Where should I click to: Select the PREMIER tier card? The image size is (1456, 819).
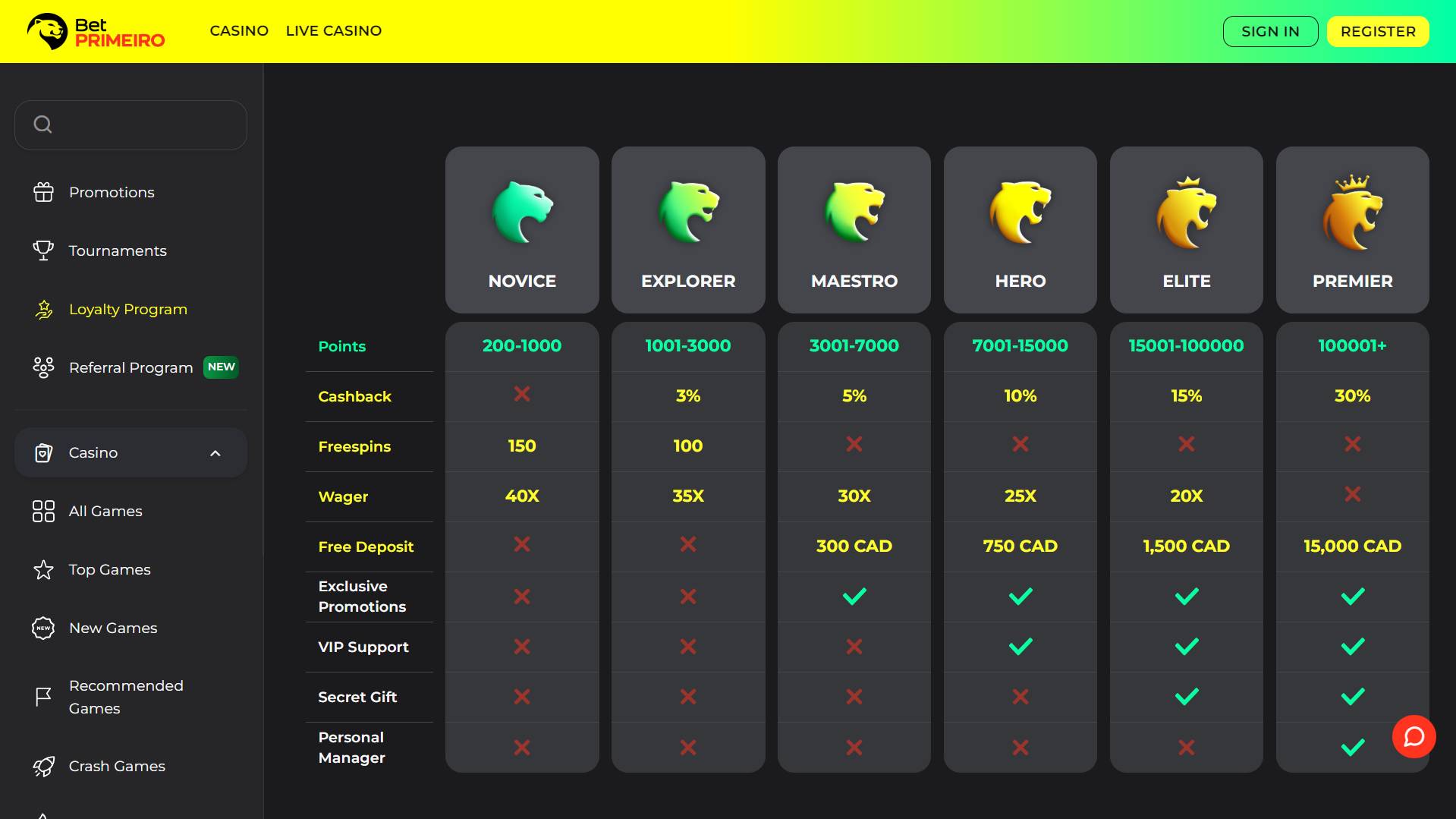[x=1352, y=230]
